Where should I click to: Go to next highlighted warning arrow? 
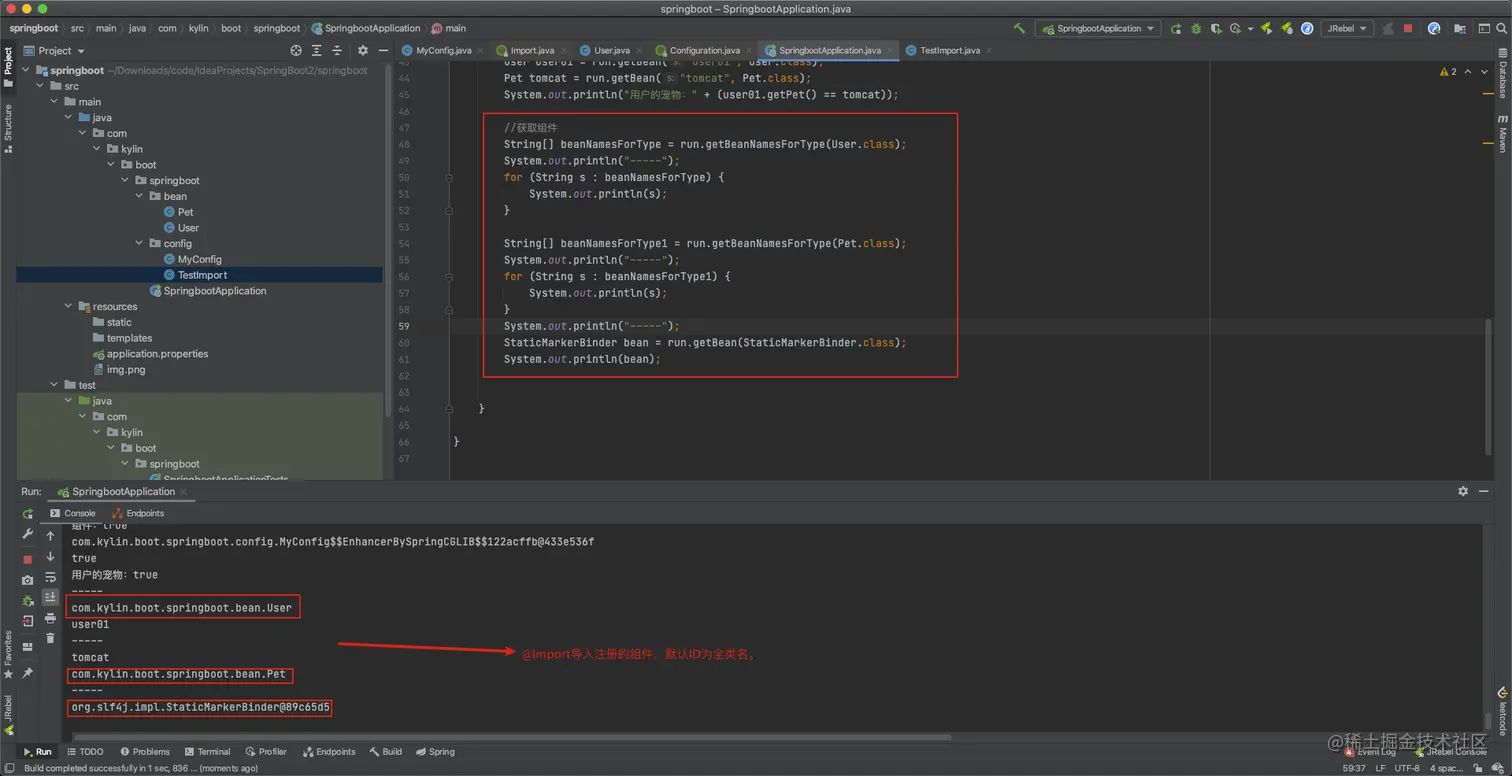1484,72
